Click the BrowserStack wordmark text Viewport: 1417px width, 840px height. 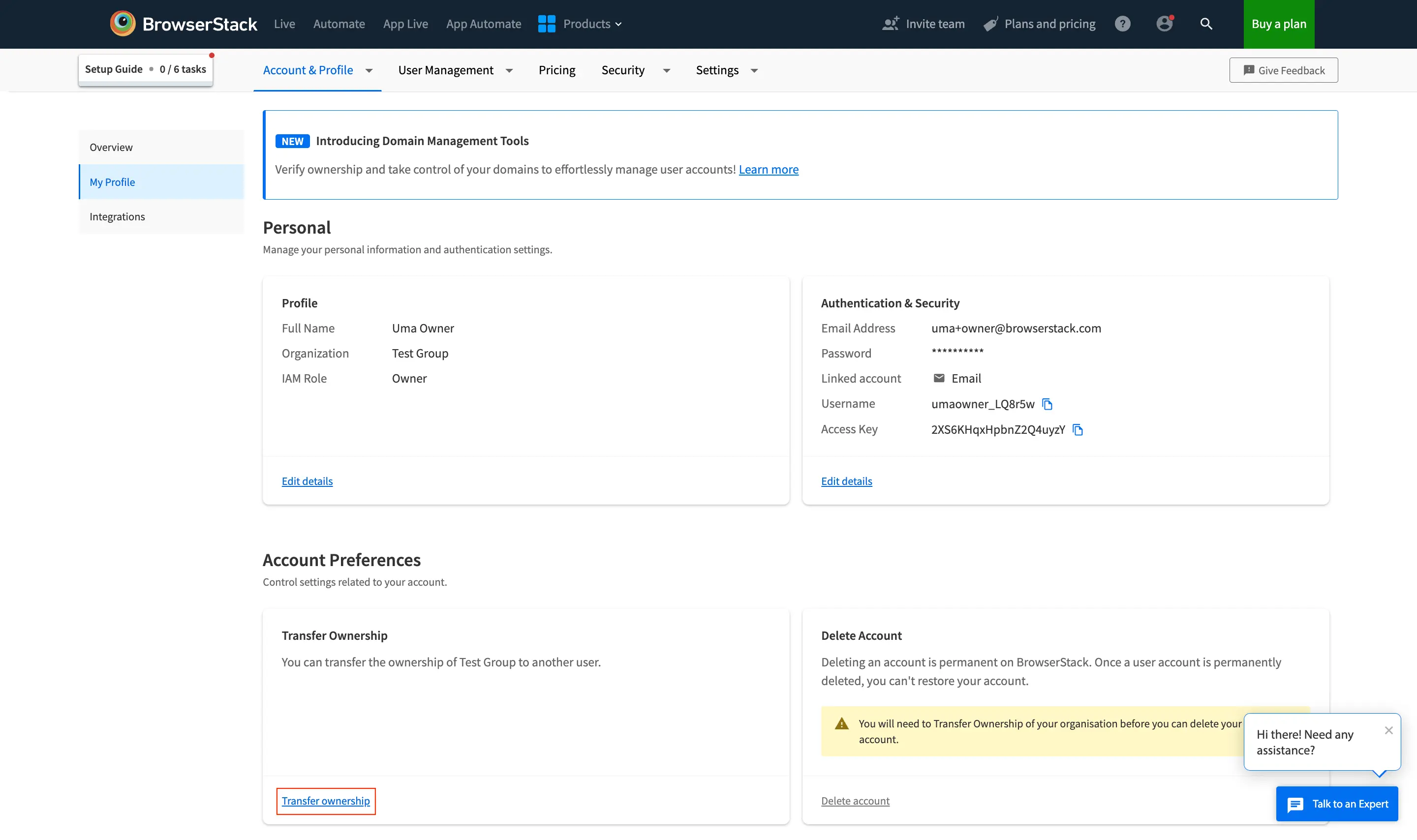click(x=200, y=24)
